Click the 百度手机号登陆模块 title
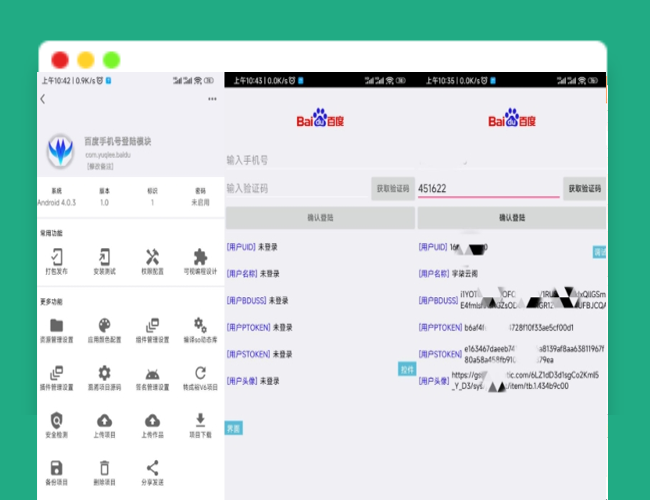The image size is (650, 500). pos(118,141)
